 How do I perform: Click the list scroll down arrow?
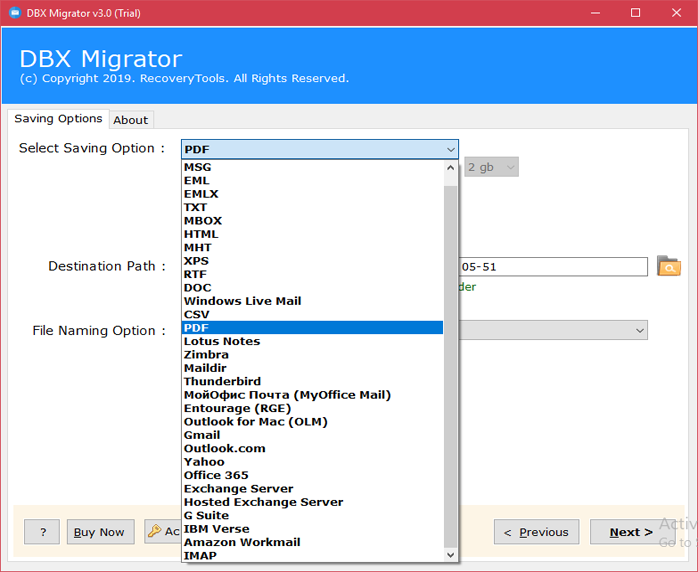(x=450, y=555)
